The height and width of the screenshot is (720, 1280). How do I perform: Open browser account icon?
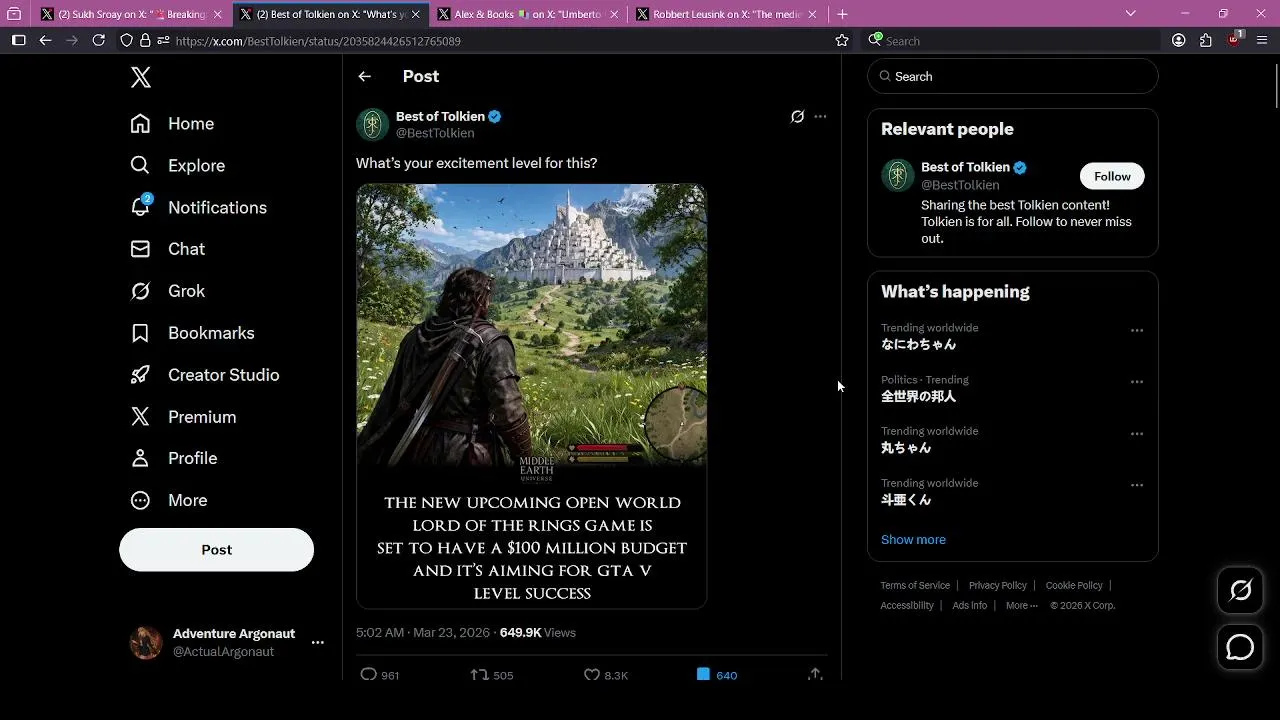tap(1179, 40)
